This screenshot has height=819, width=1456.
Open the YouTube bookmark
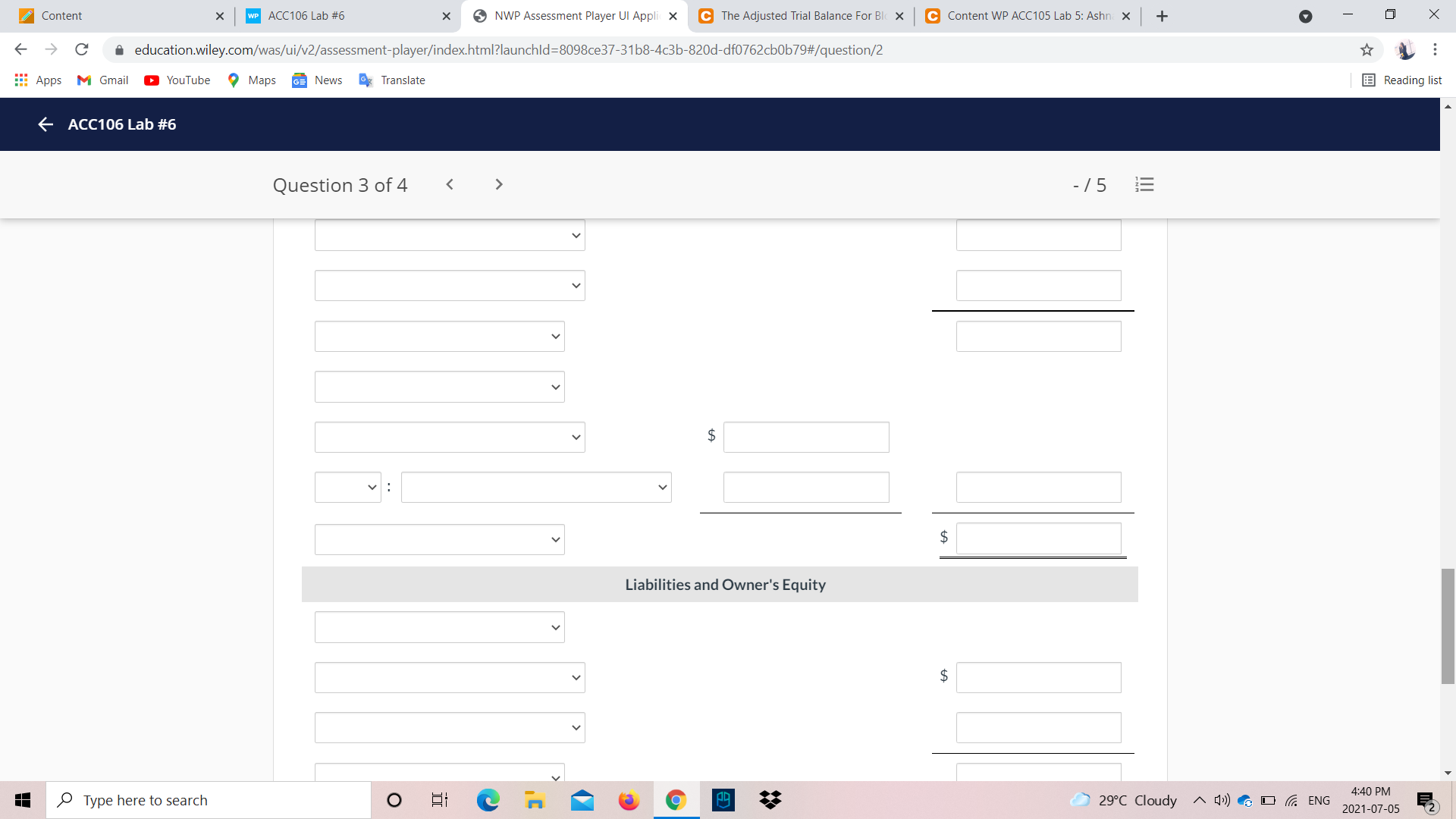pos(177,80)
